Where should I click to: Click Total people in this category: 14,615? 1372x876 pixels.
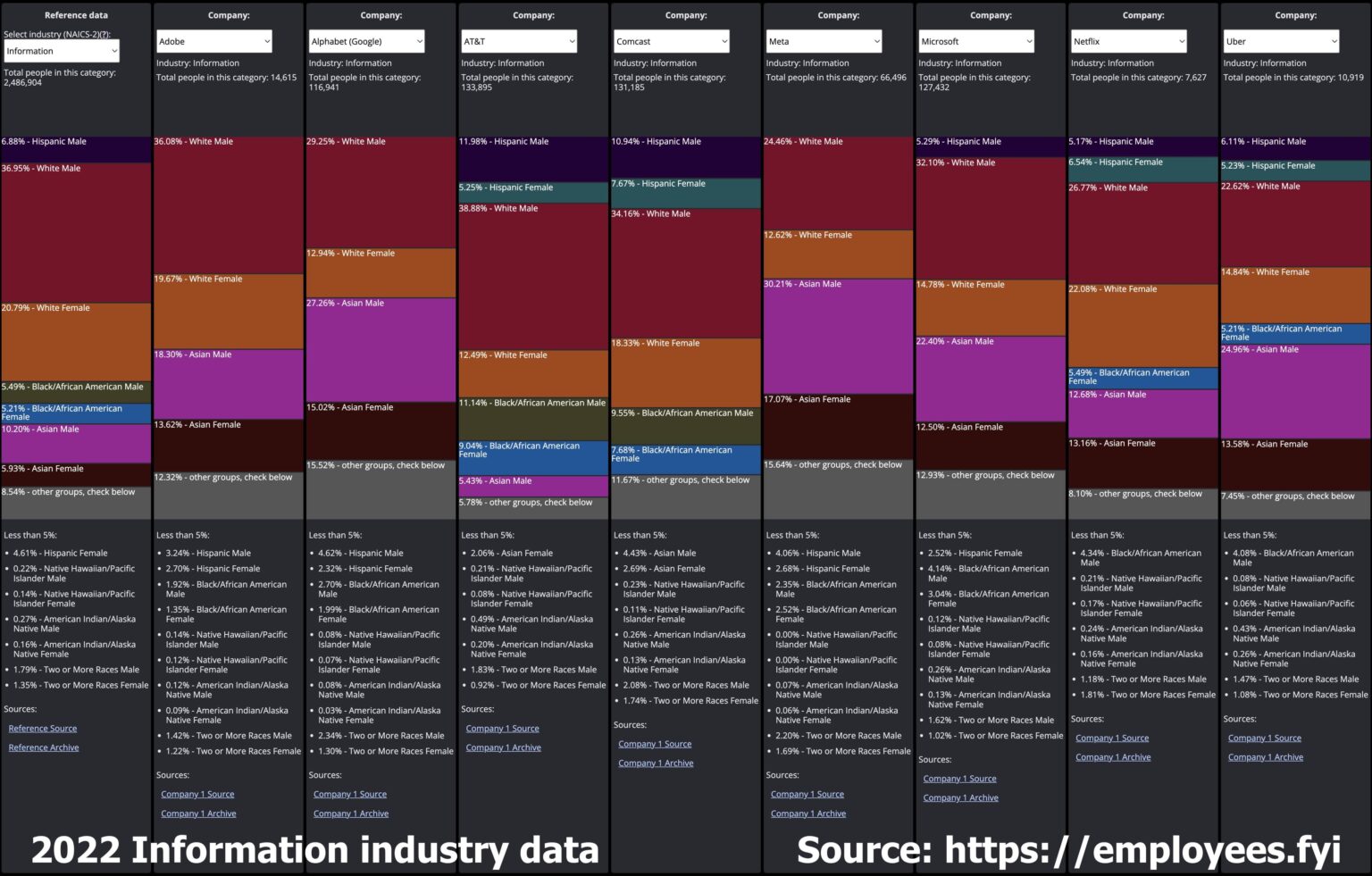click(227, 78)
